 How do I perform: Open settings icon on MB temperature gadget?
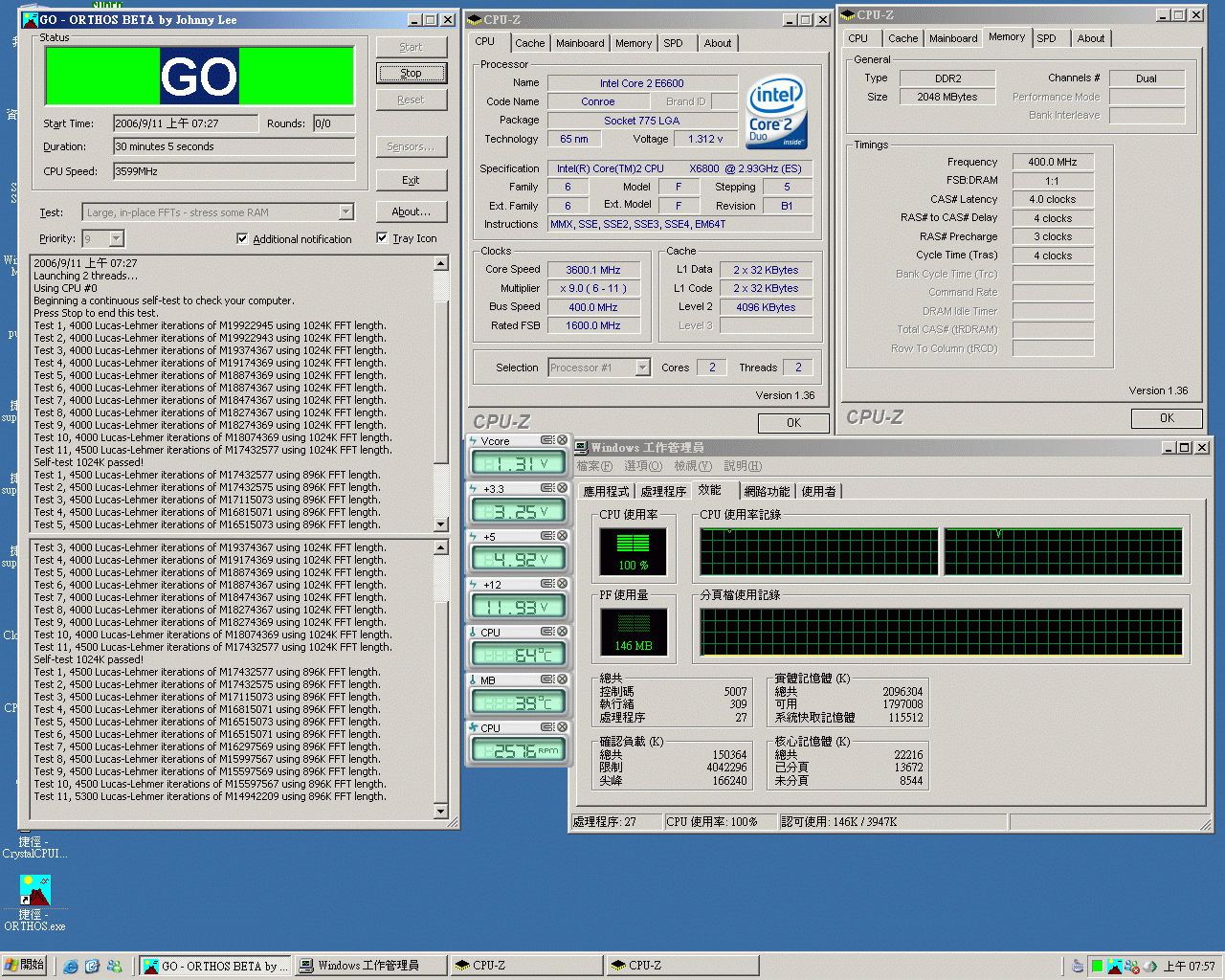547,679
